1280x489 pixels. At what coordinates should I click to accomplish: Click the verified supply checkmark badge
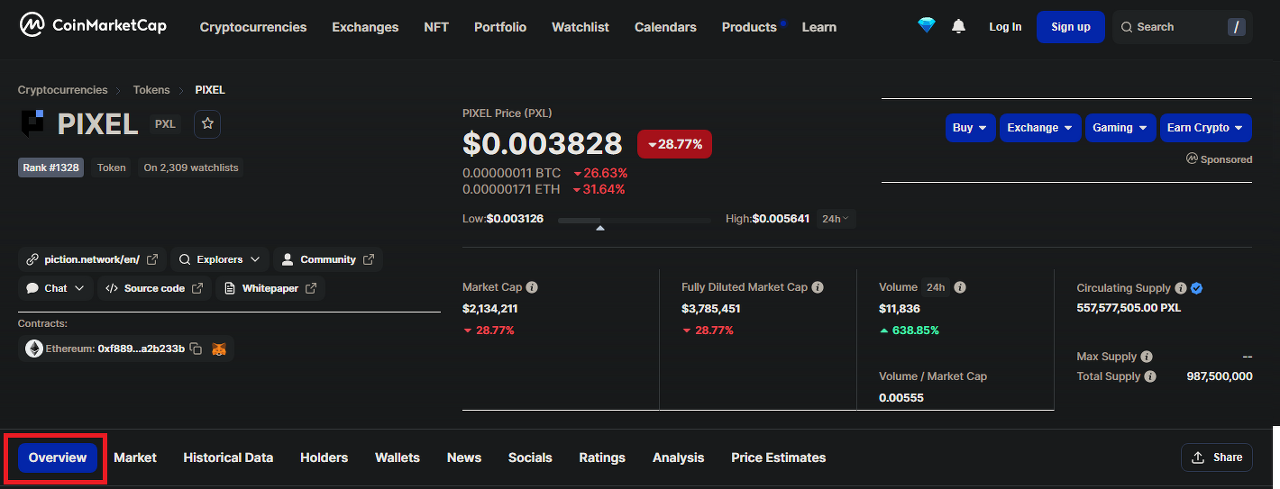point(1197,288)
